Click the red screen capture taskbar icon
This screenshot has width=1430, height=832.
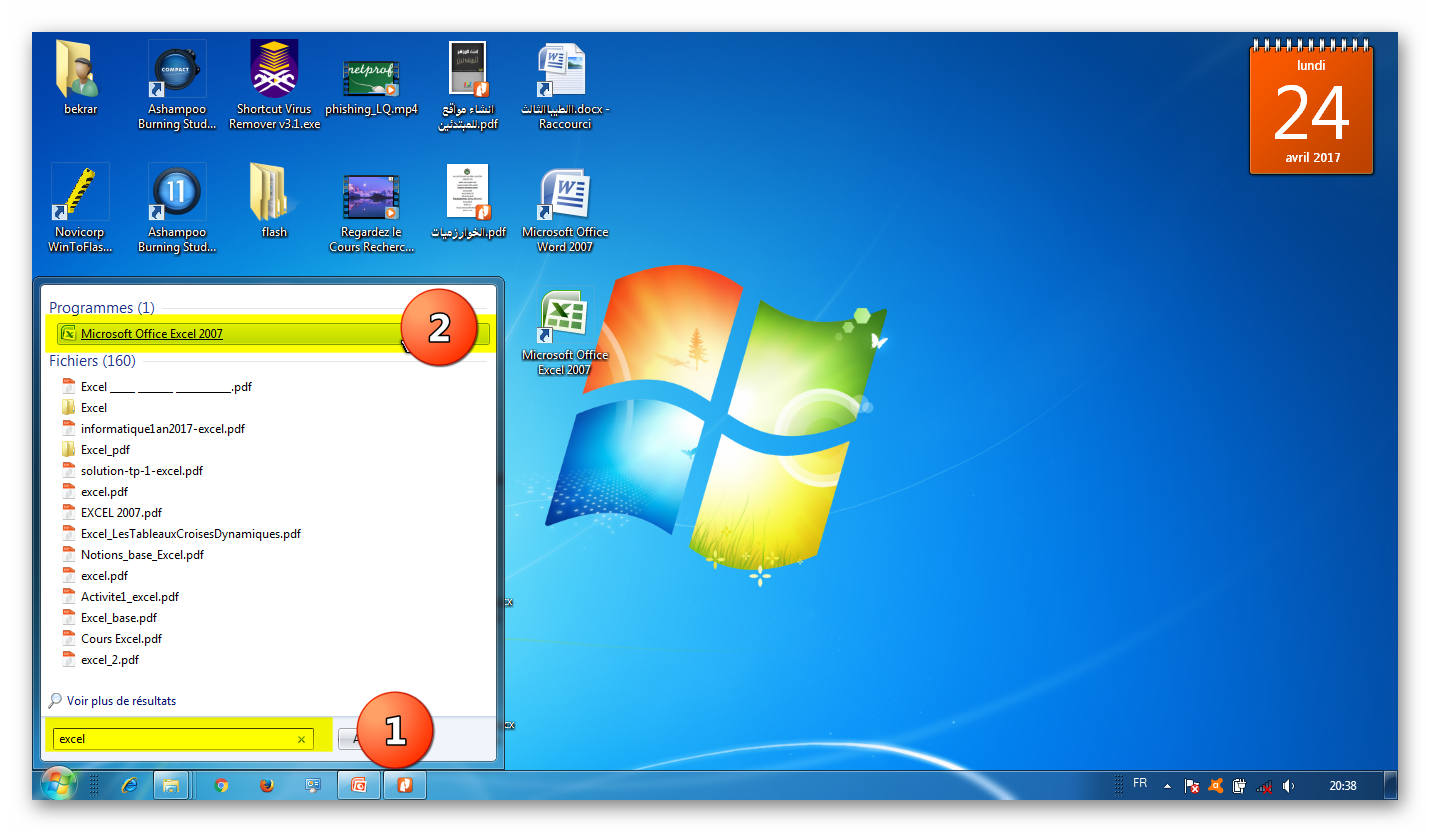coord(359,785)
